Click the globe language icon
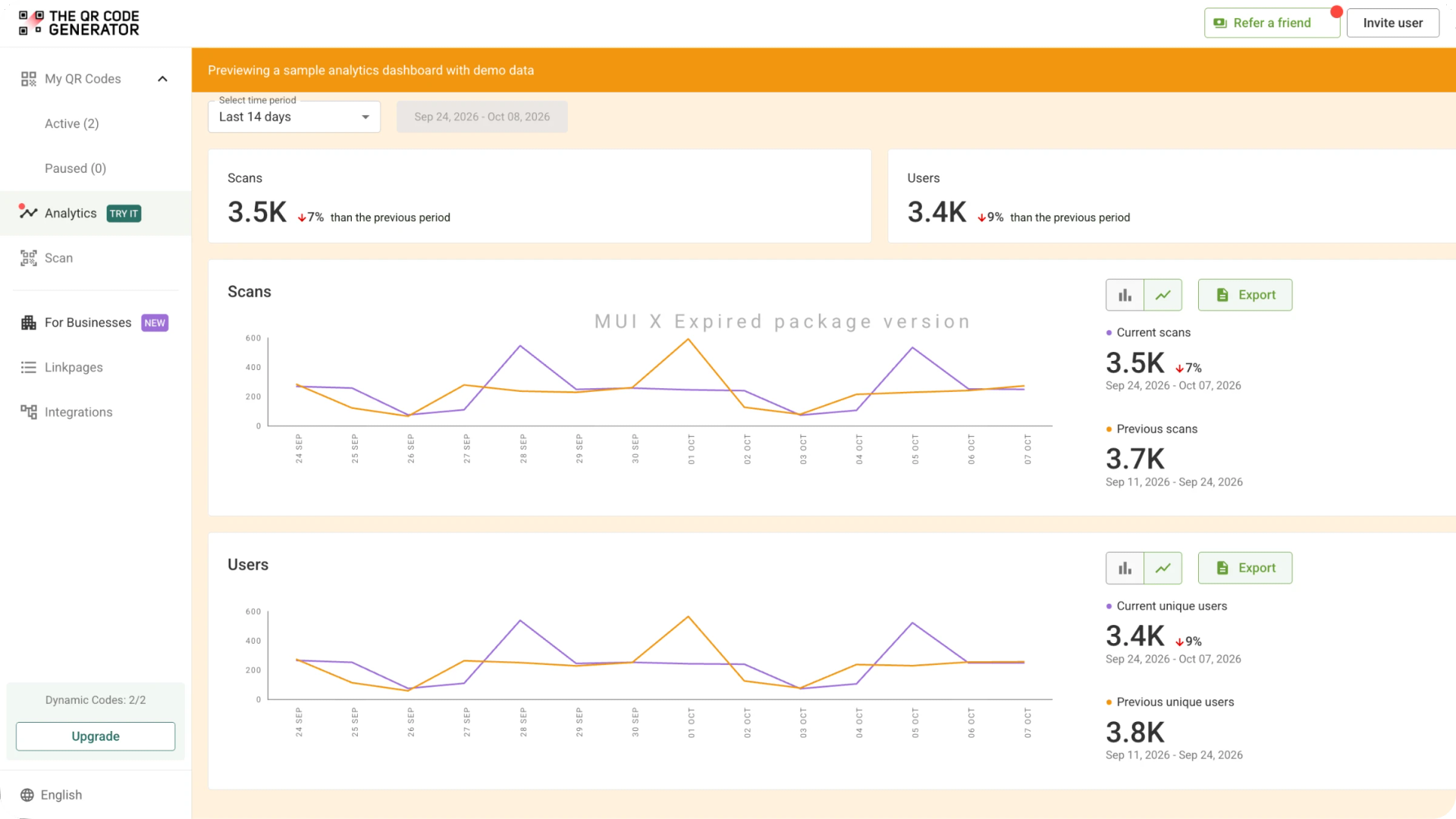 coord(27,795)
